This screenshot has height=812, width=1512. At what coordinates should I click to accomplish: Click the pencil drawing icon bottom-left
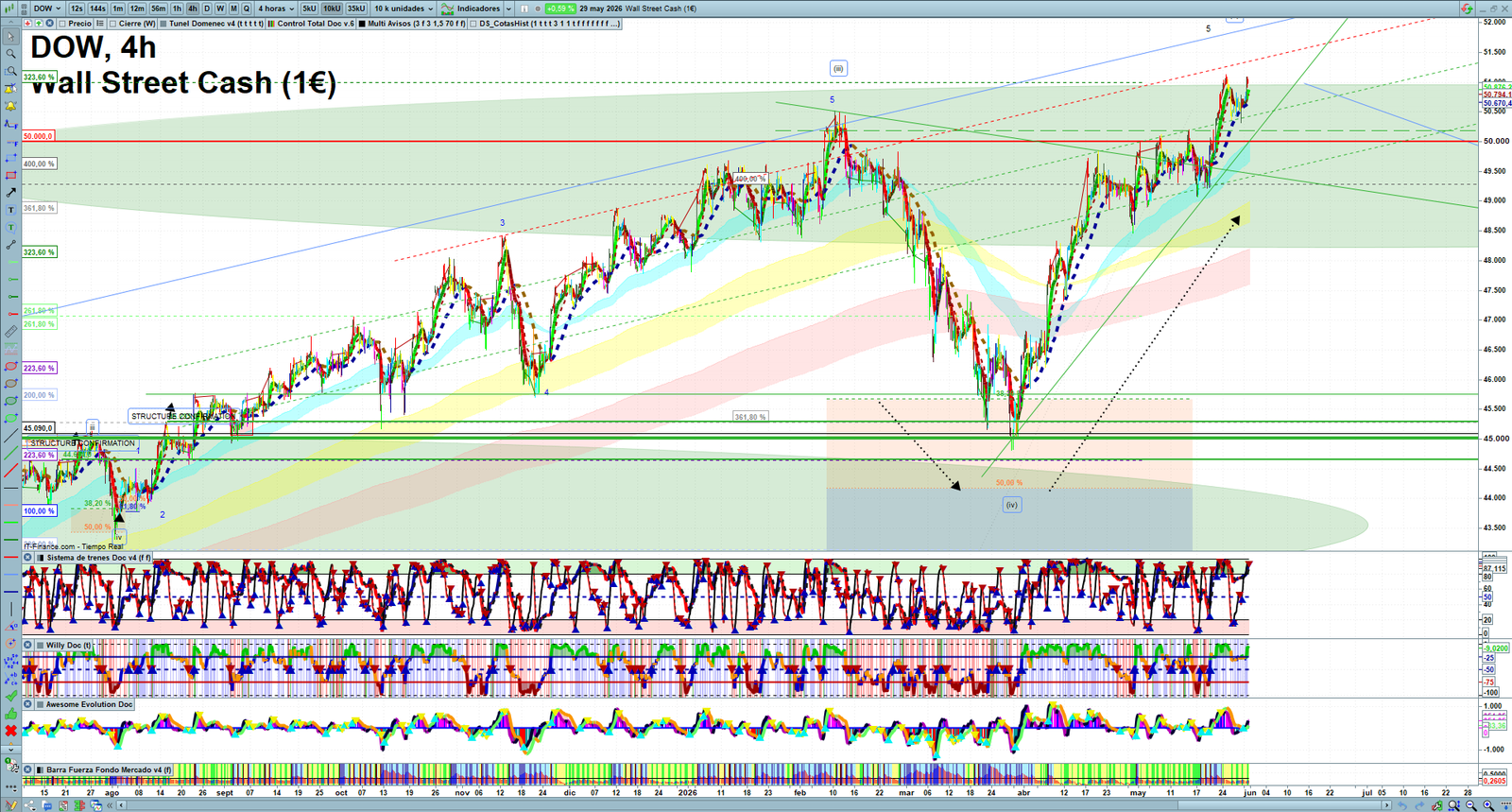pos(11,804)
